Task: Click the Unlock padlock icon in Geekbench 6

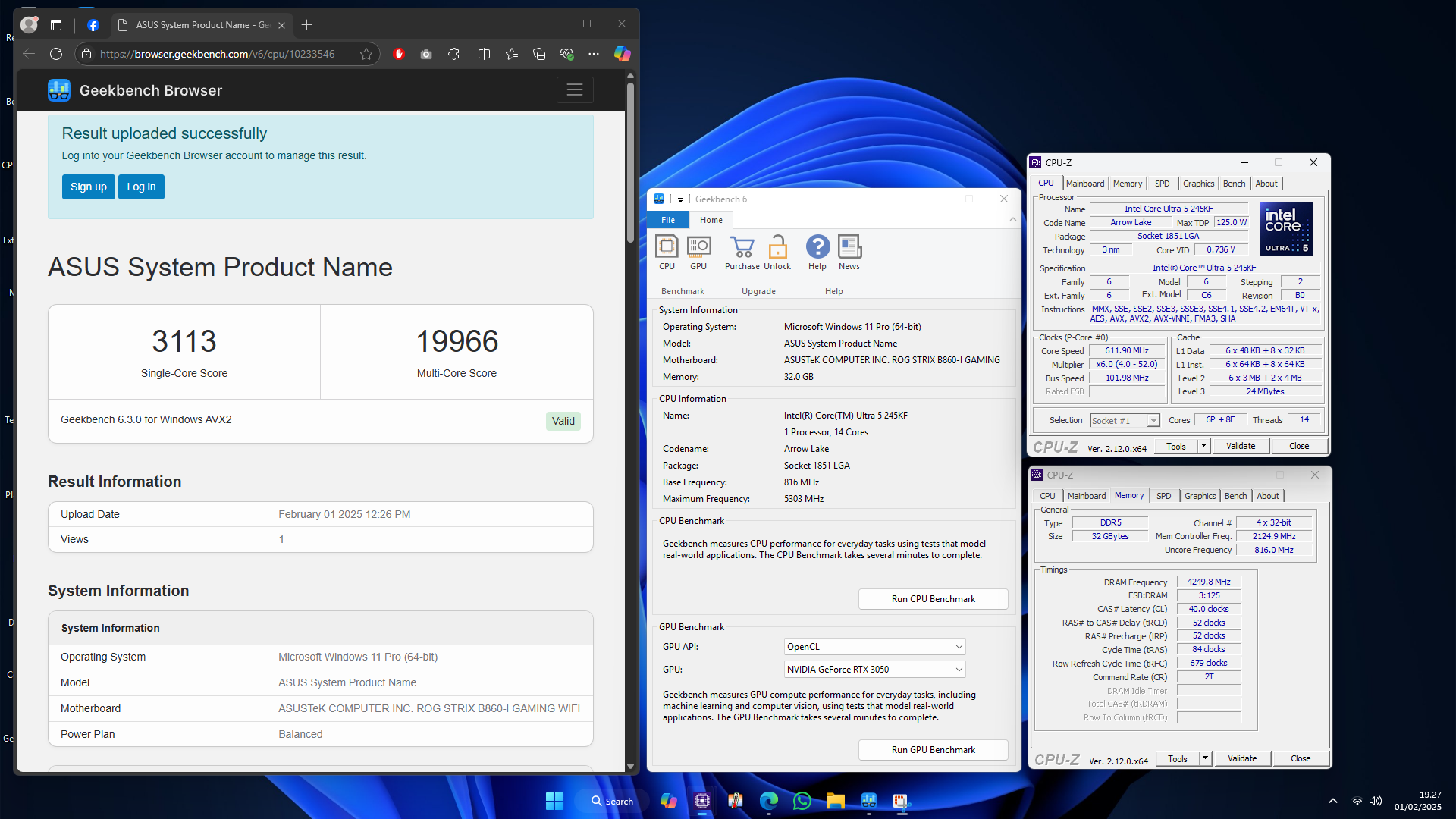Action: pyautogui.click(x=777, y=253)
